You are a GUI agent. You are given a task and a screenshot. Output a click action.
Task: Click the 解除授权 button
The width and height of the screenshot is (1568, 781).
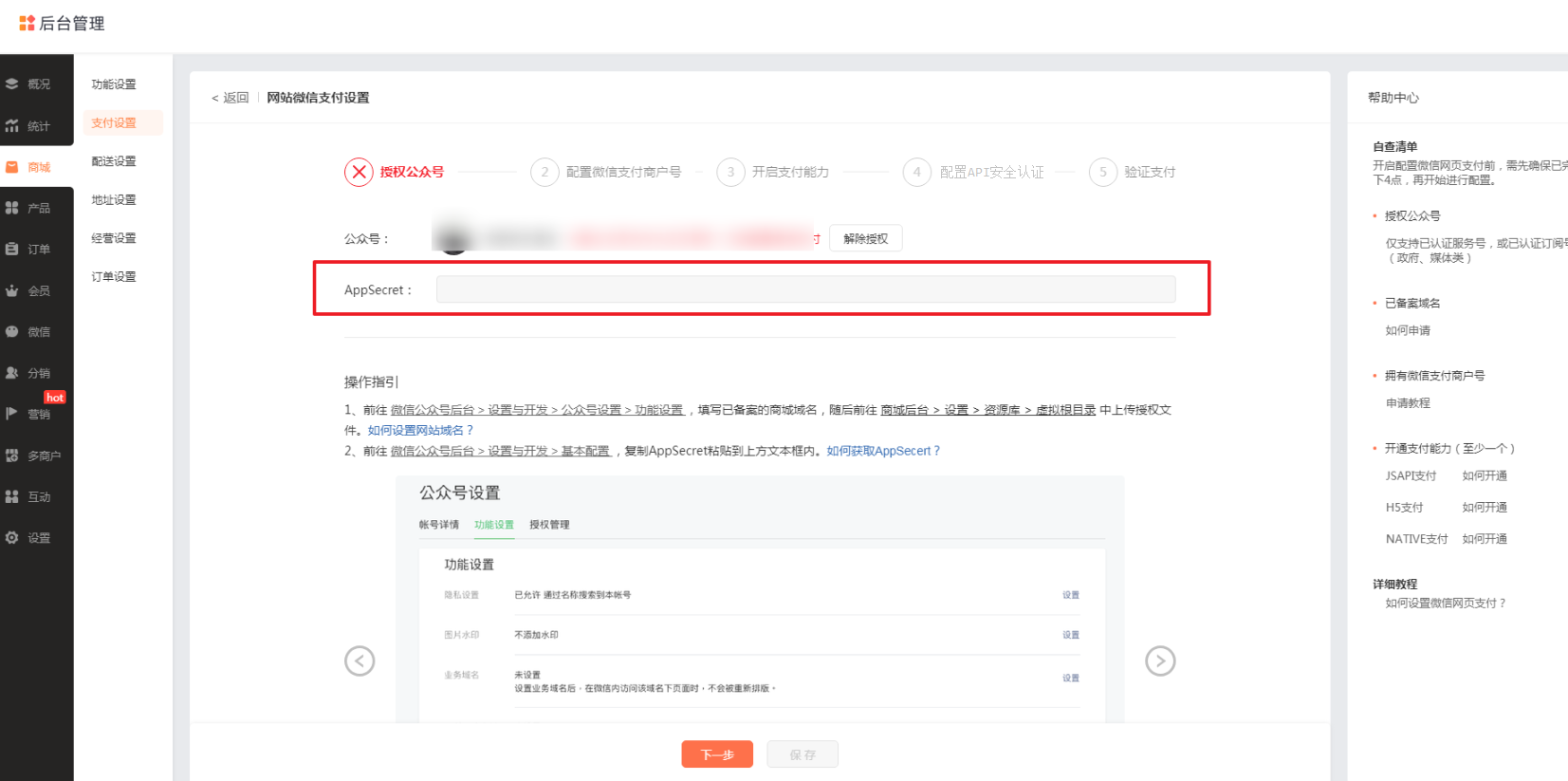pyautogui.click(x=865, y=238)
